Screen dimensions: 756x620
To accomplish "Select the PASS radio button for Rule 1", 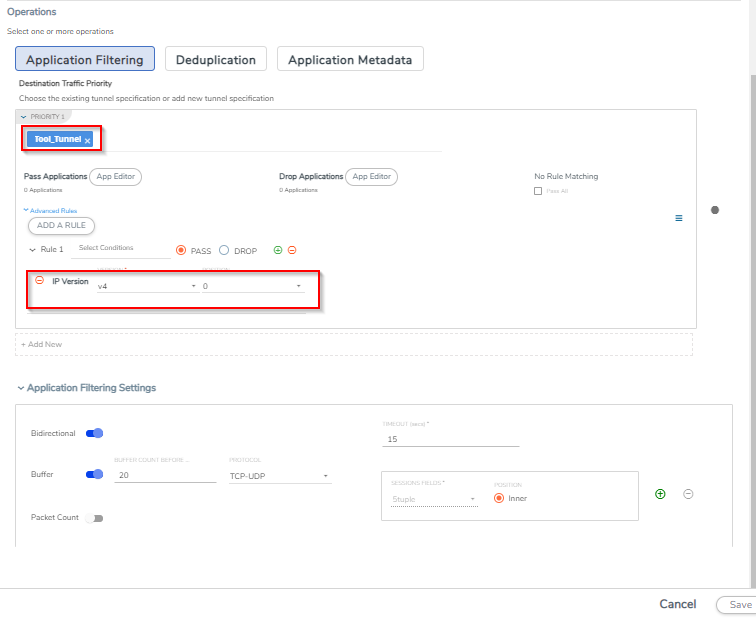I will (x=181, y=250).
